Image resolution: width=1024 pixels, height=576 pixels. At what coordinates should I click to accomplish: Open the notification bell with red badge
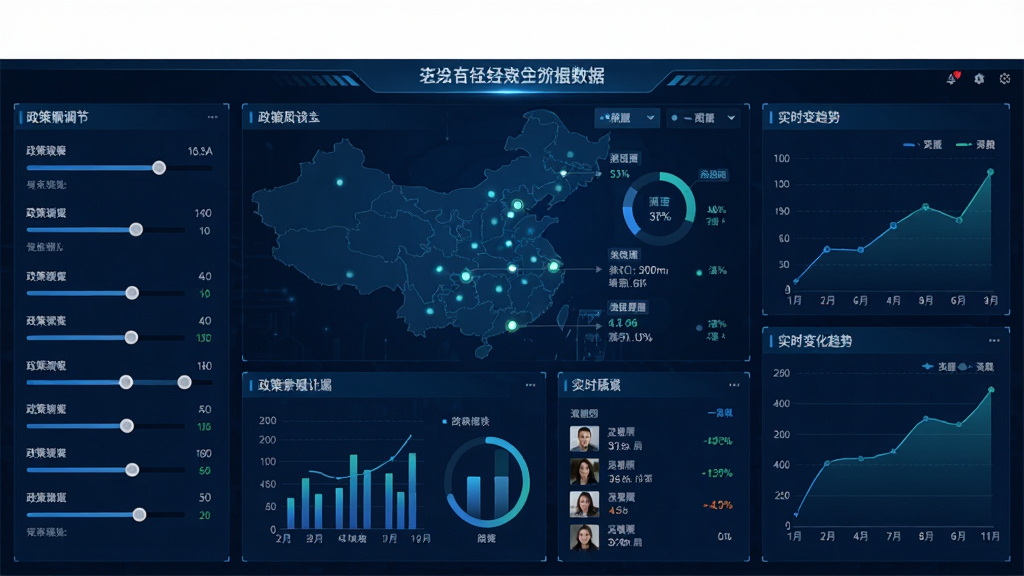(x=953, y=78)
